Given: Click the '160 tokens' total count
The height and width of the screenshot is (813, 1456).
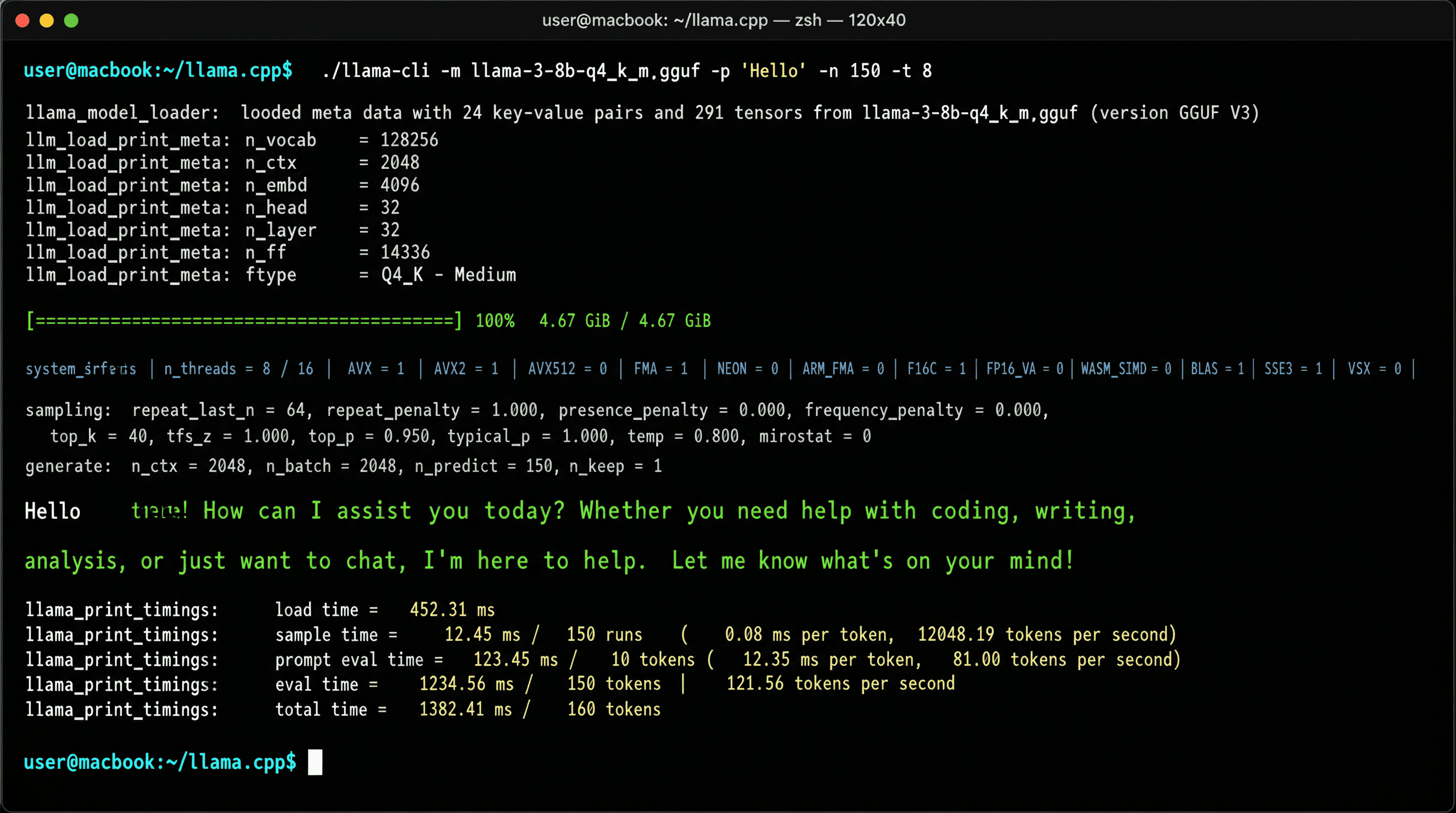Looking at the screenshot, I should pos(614,709).
